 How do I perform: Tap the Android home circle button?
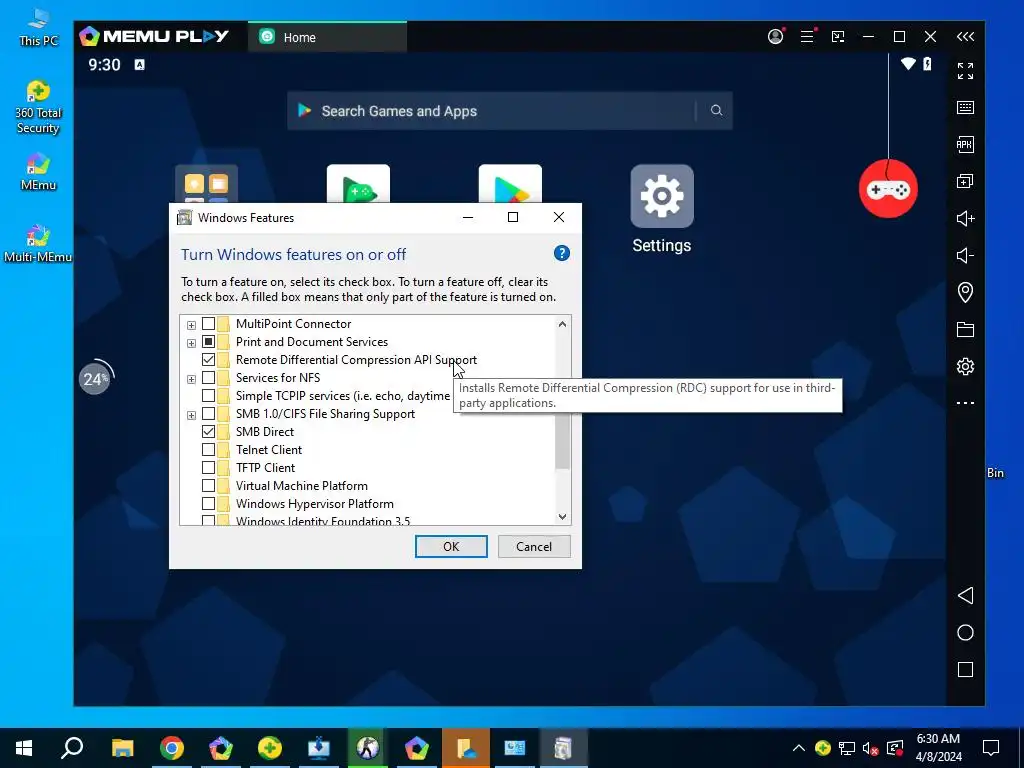(x=965, y=632)
